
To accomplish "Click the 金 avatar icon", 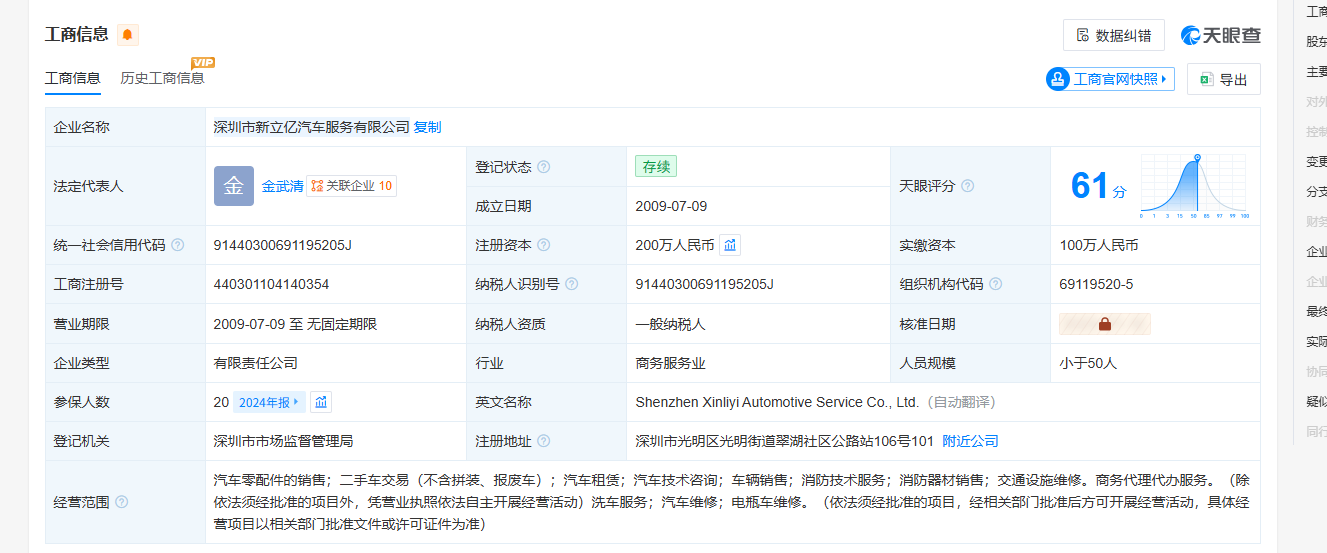I will click(233, 186).
